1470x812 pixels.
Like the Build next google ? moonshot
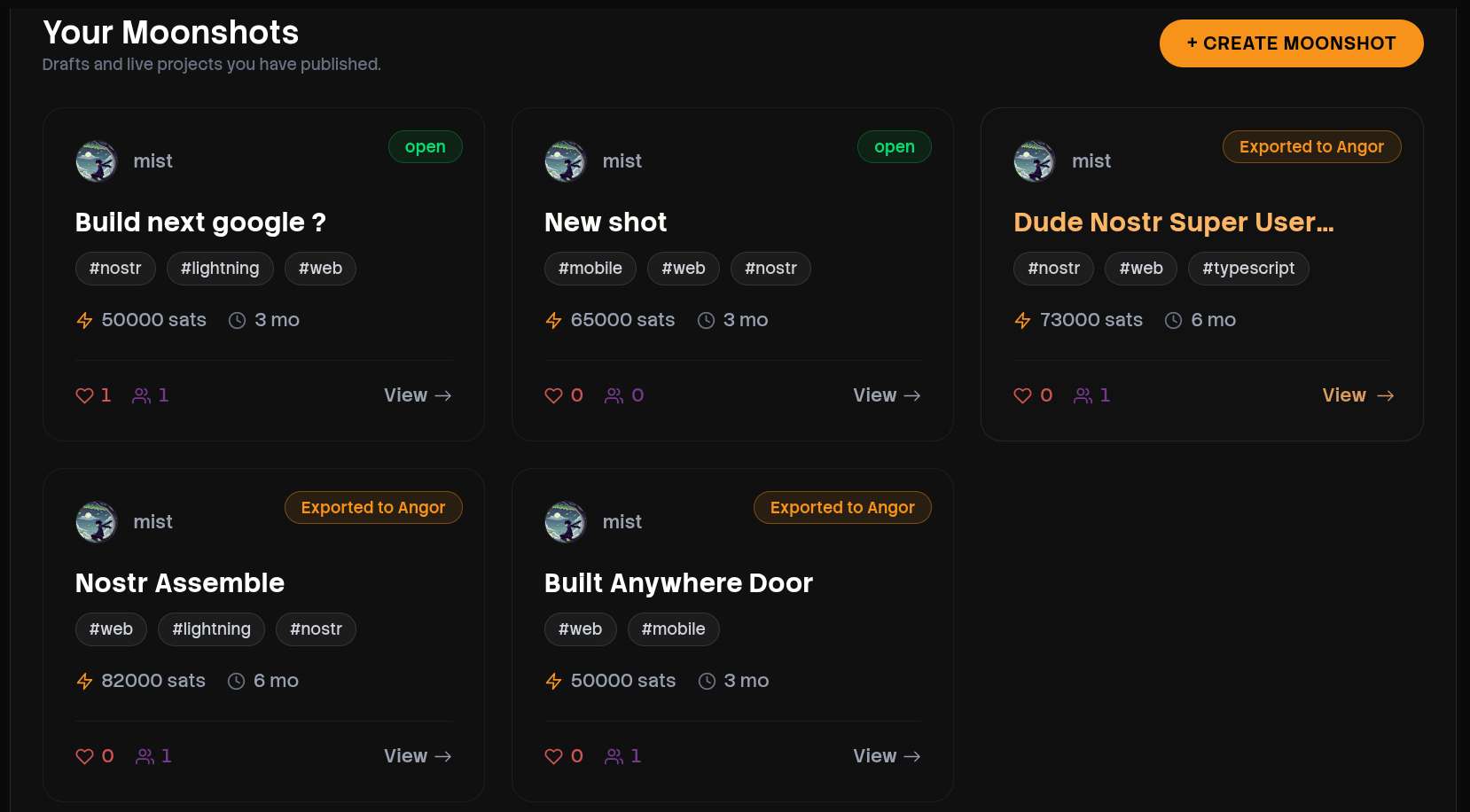point(84,395)
